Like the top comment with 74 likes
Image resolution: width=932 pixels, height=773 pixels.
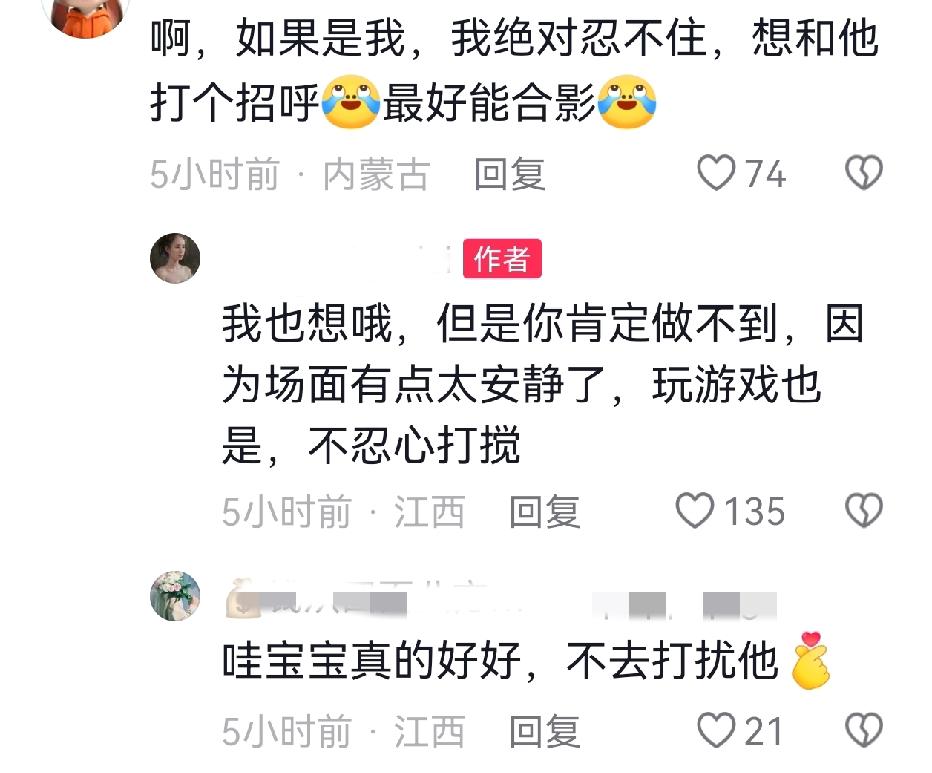716,173
